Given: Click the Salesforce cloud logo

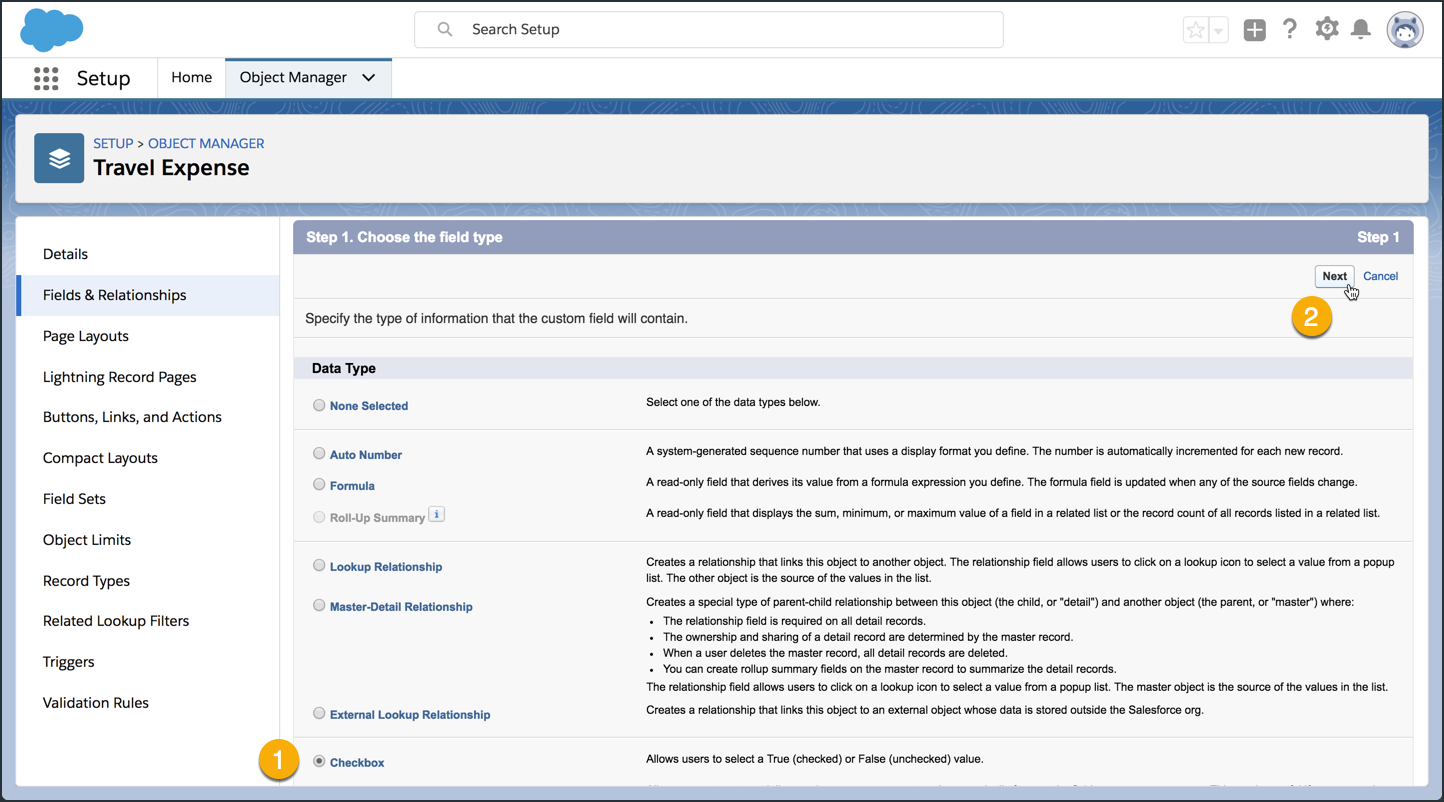Looking at the screenshot, I should [51, 29].
